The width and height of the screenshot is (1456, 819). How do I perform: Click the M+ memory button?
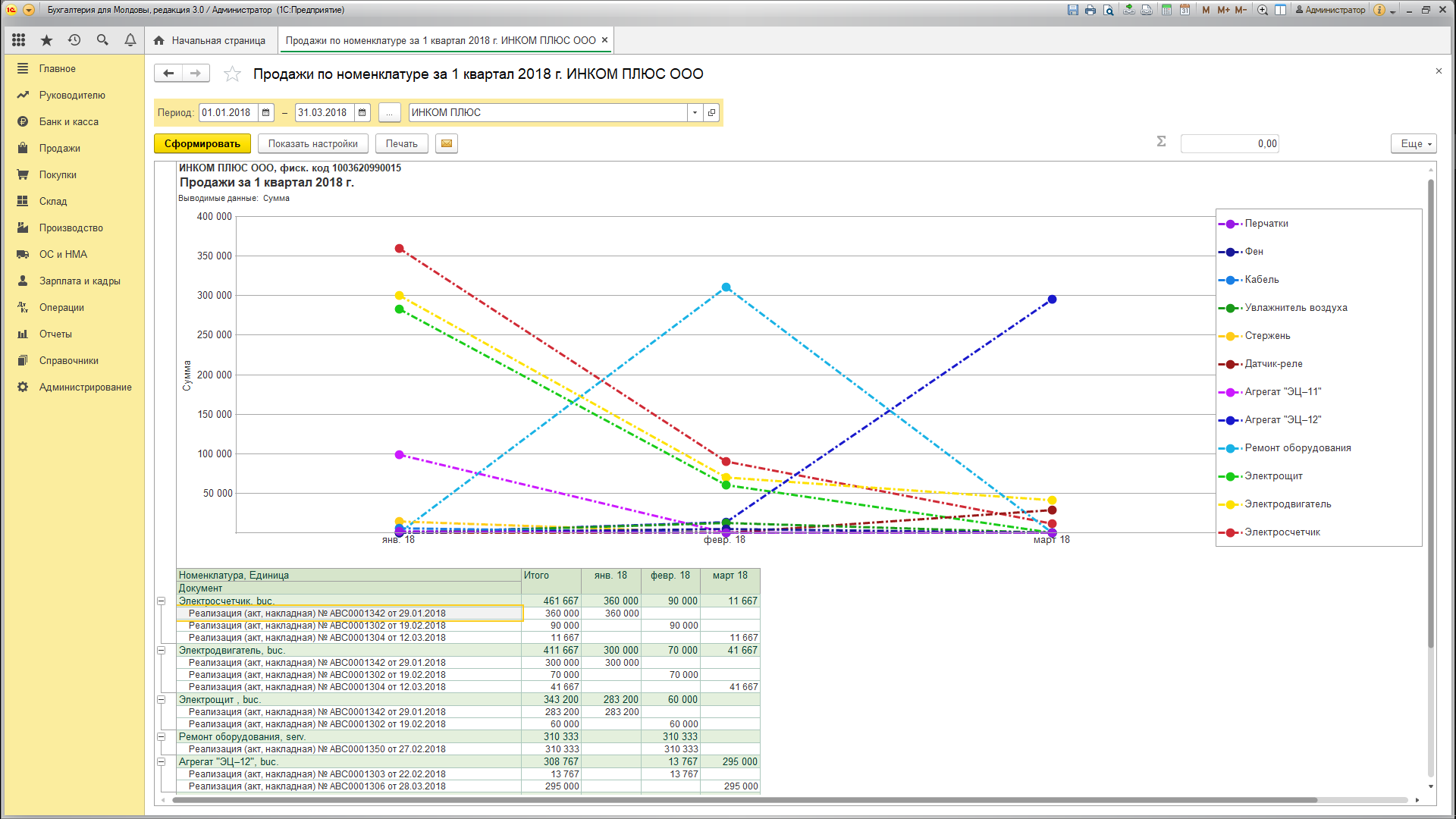click(1223, 10)
